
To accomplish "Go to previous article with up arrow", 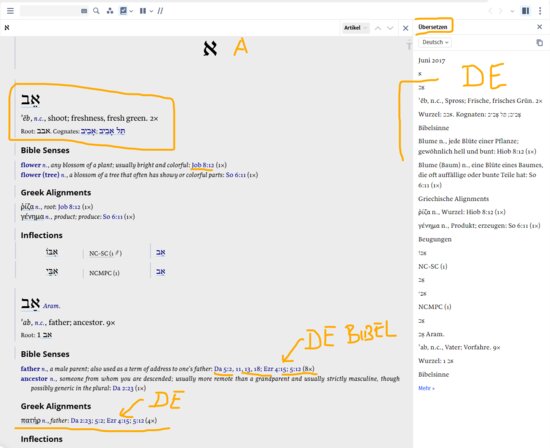I will coord(378,28).
